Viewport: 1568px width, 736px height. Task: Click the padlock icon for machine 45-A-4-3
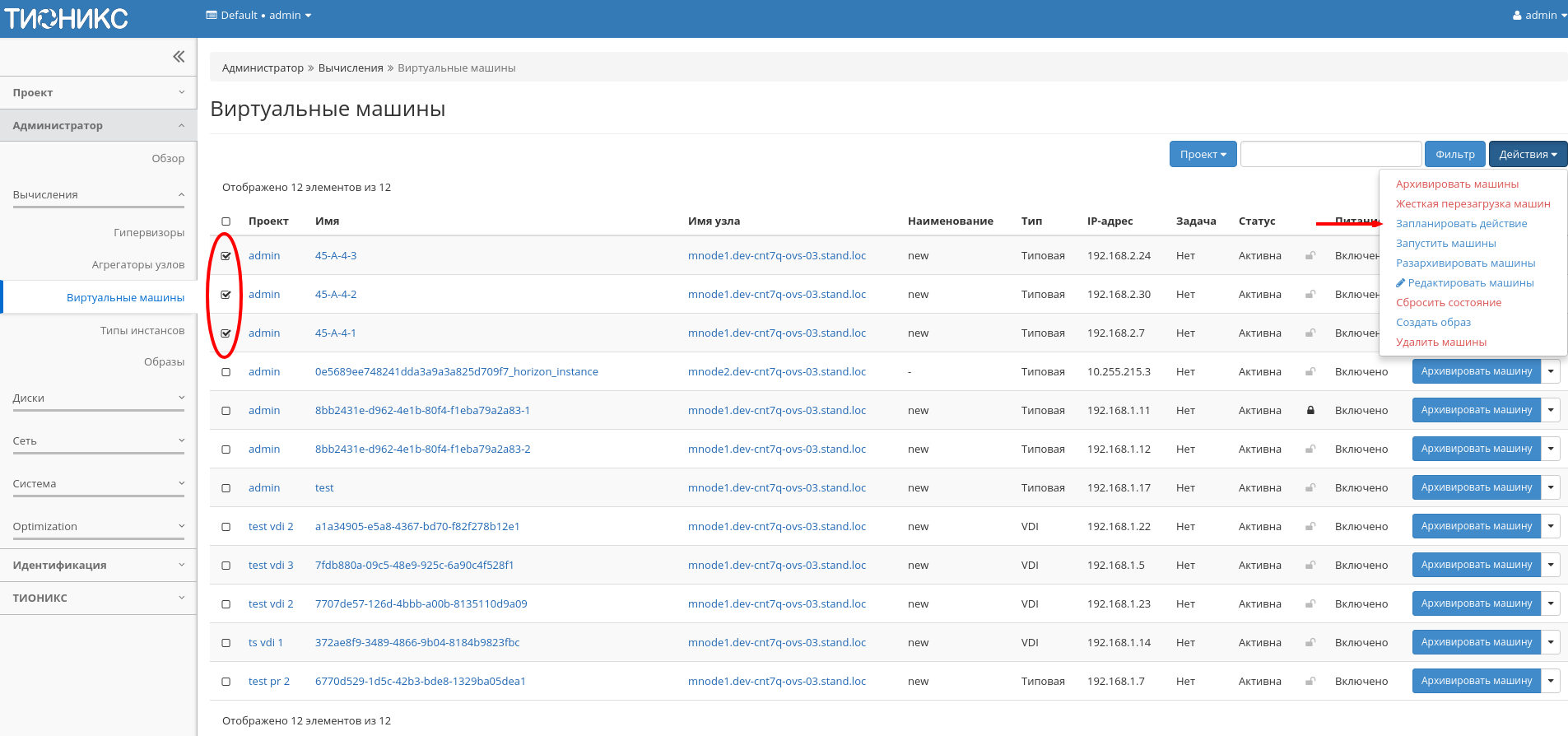[1310, 256]
